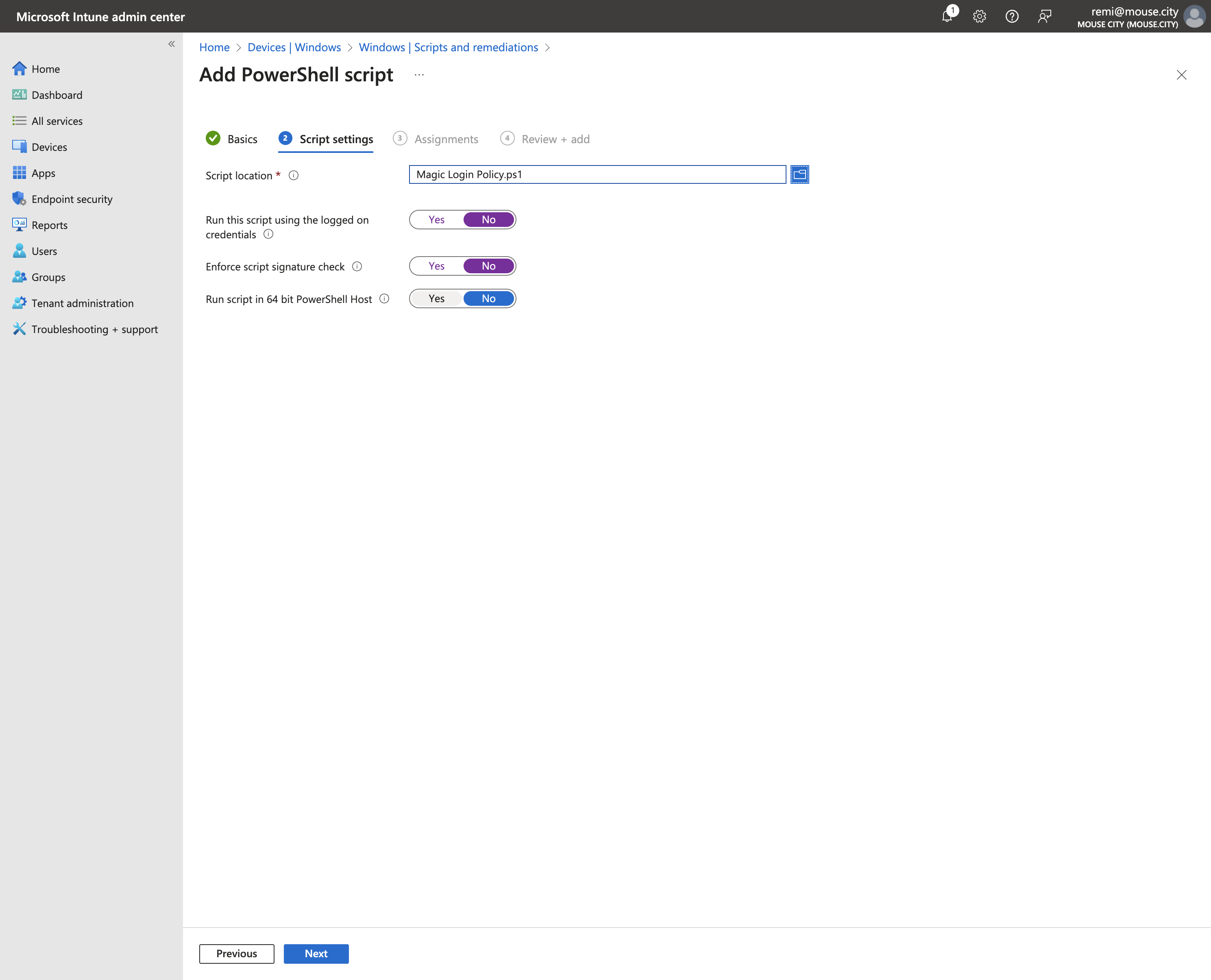Viewport: 1211px width, 980px height.
Task: Open Apps in sidebar
Action: coord(33,173)
